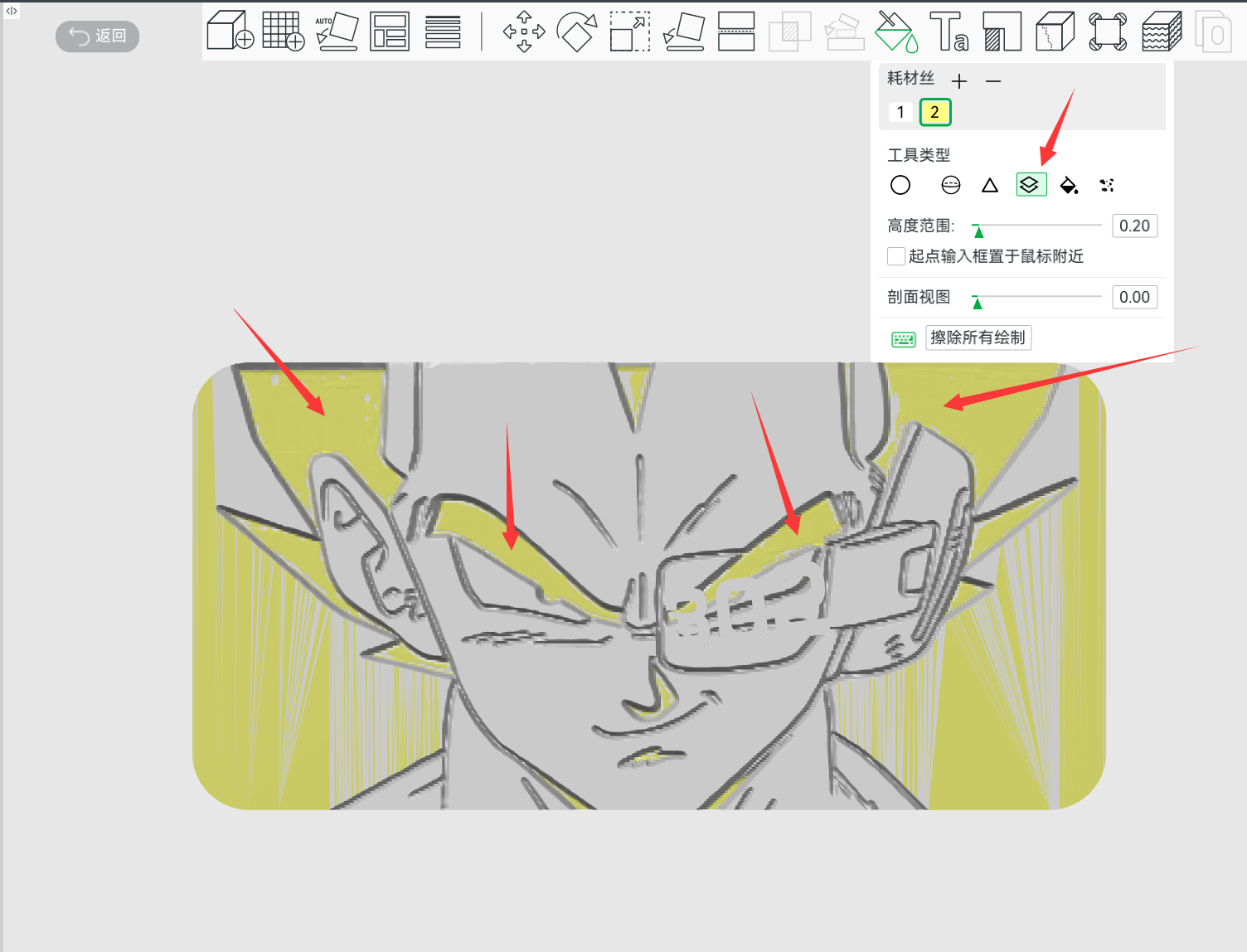Click the 高度范围 value field 0.20
Viewport: 1247px width, 952px height.
(1134, 226)
